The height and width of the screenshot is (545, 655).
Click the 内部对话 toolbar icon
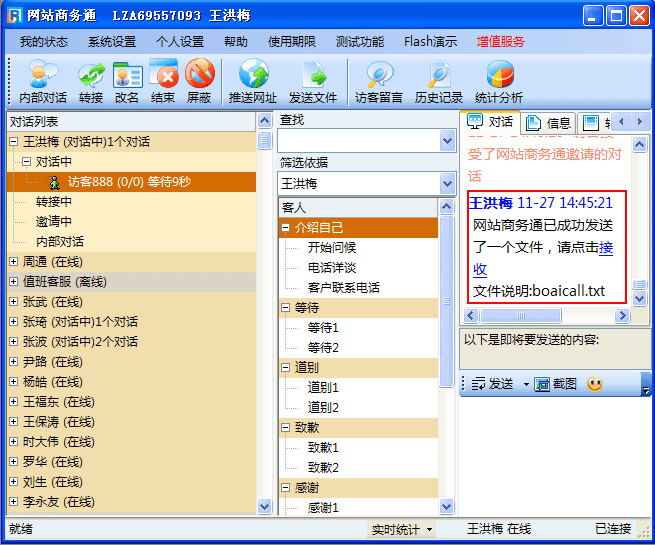[43, 81]
